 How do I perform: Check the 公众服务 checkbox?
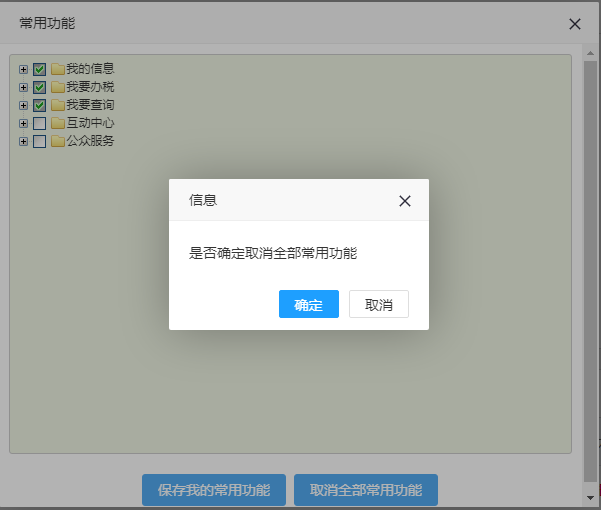click(x=39, y=141)
